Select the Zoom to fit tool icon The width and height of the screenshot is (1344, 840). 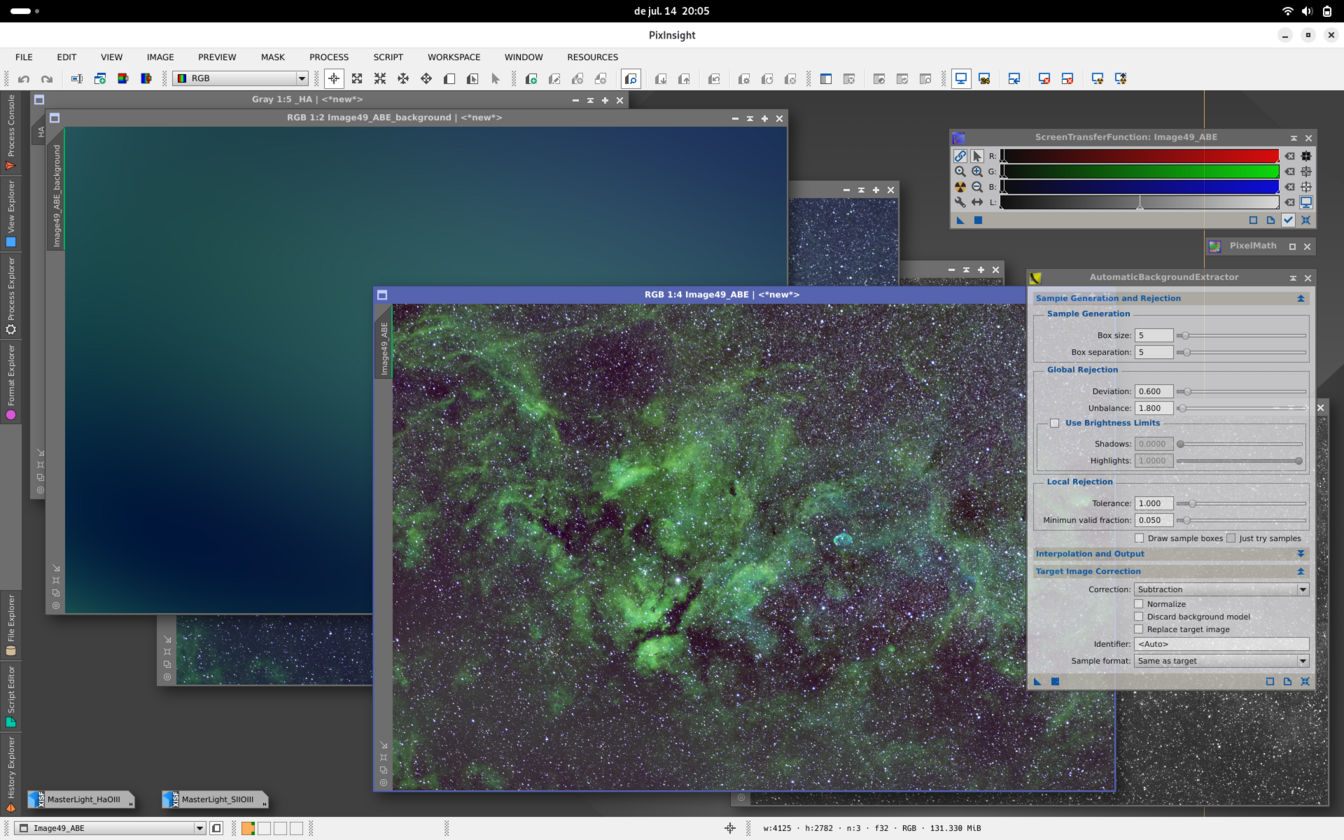(x=357, y=78)
